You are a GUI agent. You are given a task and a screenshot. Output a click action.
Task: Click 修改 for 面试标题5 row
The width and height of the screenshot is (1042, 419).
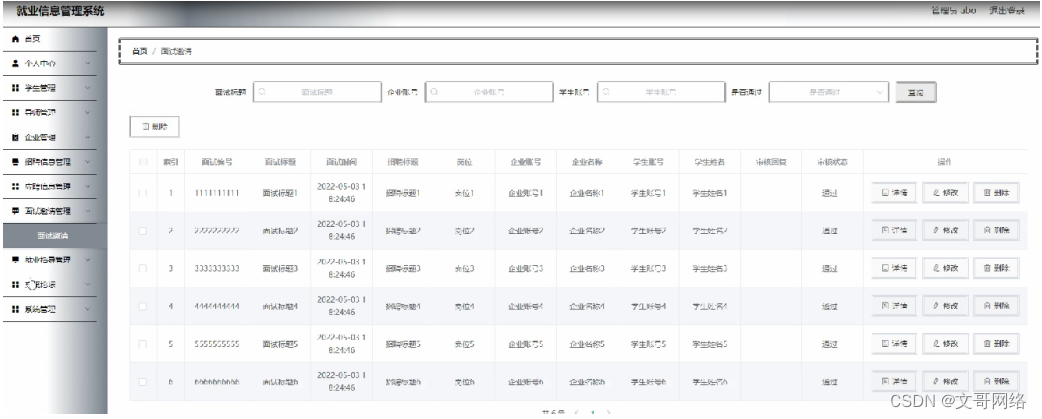pos(946,344)
